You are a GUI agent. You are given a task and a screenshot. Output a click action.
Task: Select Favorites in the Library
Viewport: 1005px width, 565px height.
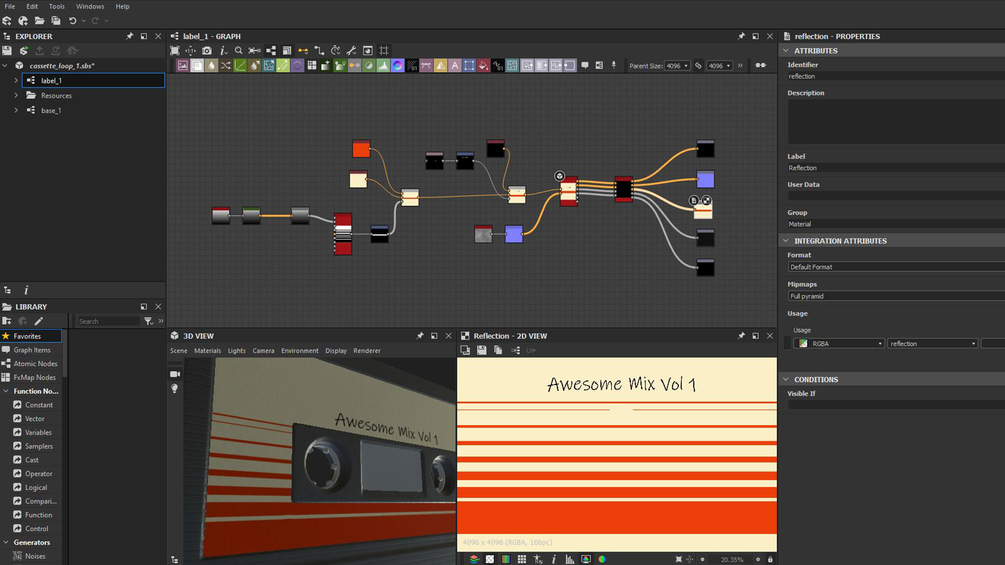pyautogui.click(x=31, y=336)
